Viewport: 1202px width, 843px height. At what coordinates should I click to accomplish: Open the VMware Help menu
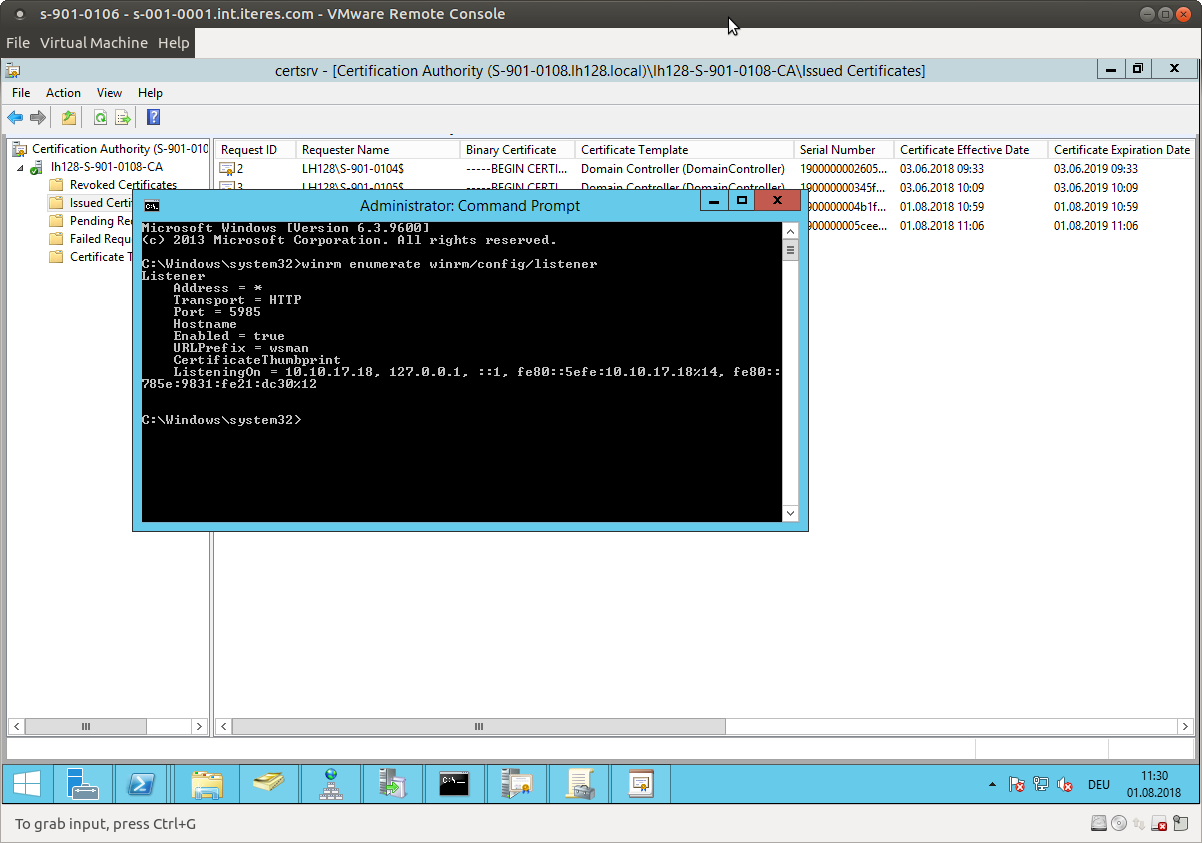(x=173, y=43)
